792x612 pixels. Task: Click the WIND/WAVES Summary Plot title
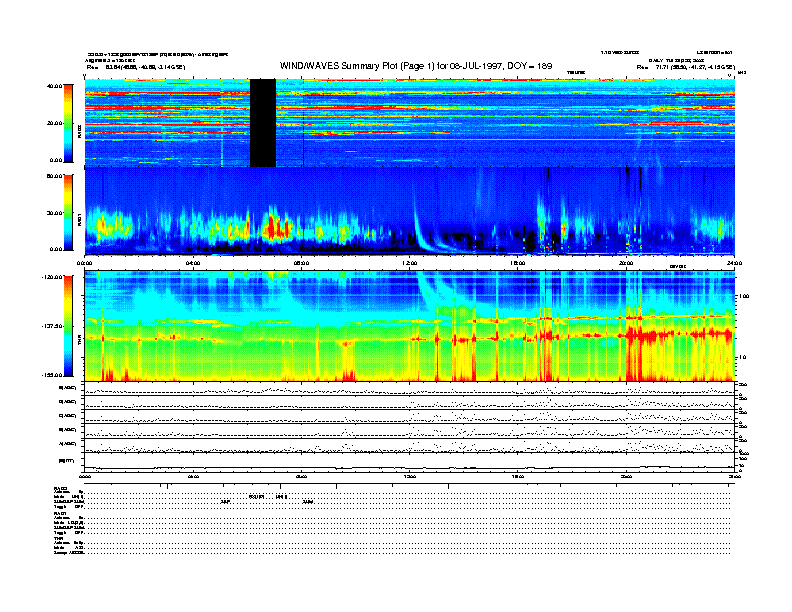coord(416,66)
